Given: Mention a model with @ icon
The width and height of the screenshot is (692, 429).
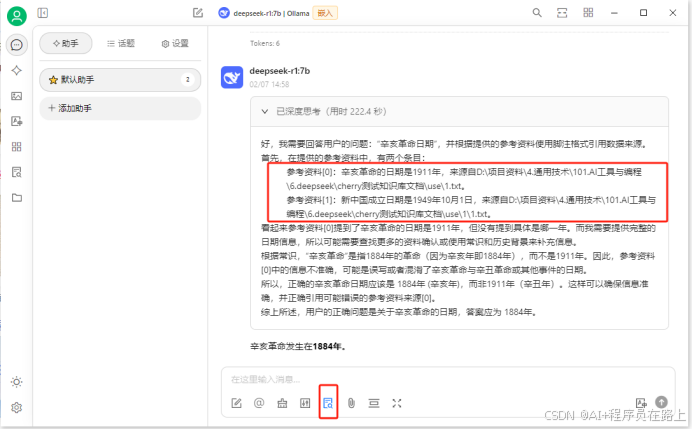Looking at the screenshot, I should 259,403.
